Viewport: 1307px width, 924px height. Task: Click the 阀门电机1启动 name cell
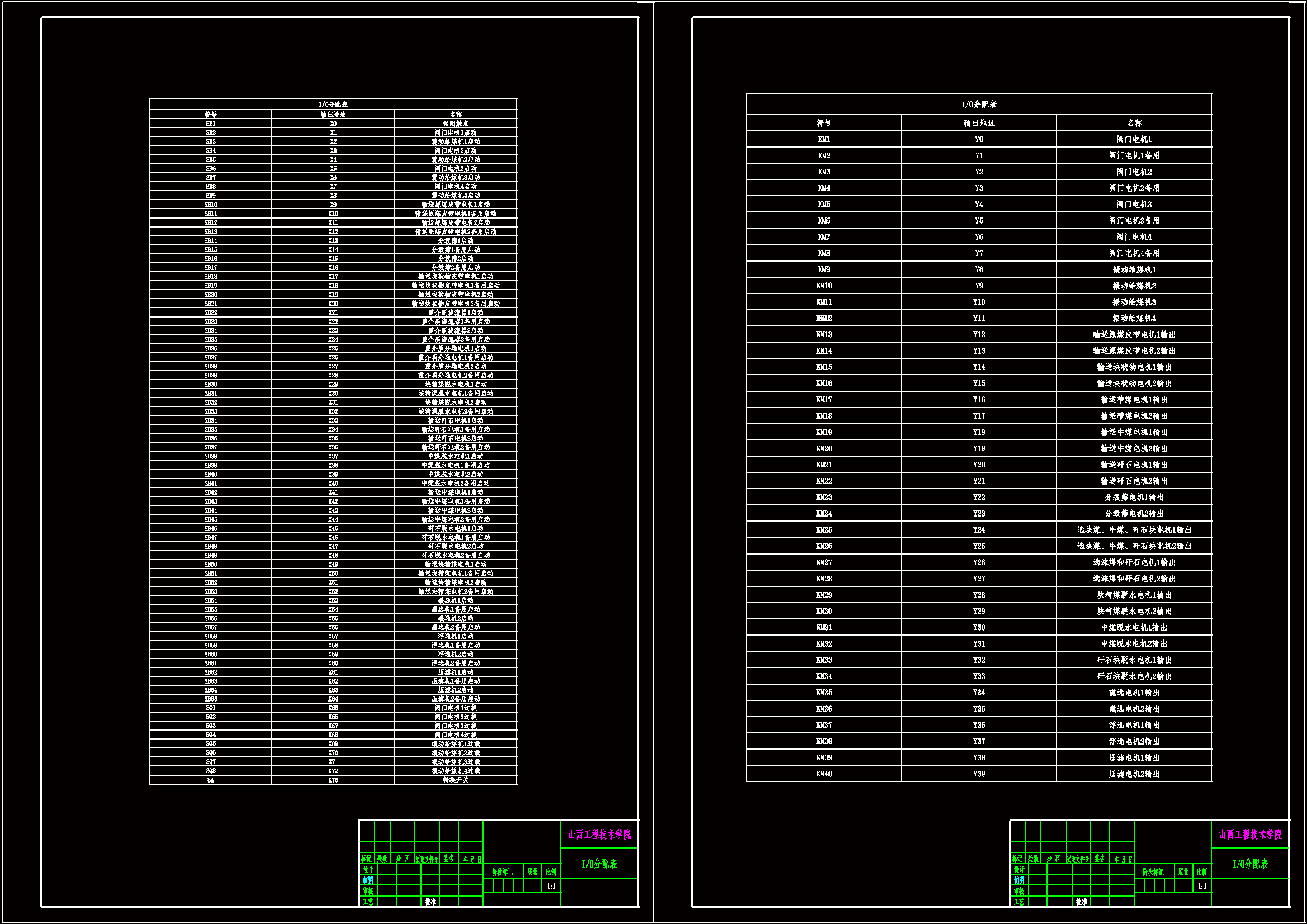pos(456,132)
